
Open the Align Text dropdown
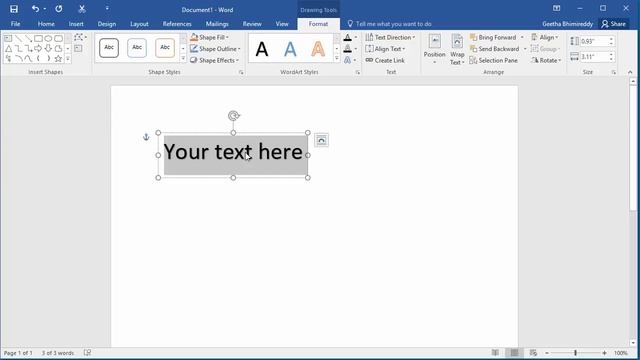pyautogui.click(x=385, y=49)
